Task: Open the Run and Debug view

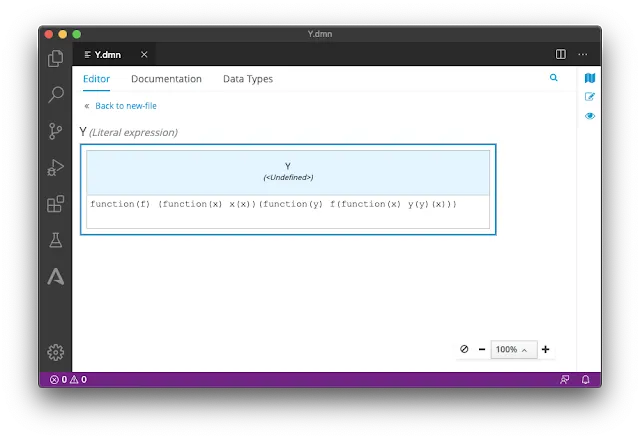Action: coord(56,167)
